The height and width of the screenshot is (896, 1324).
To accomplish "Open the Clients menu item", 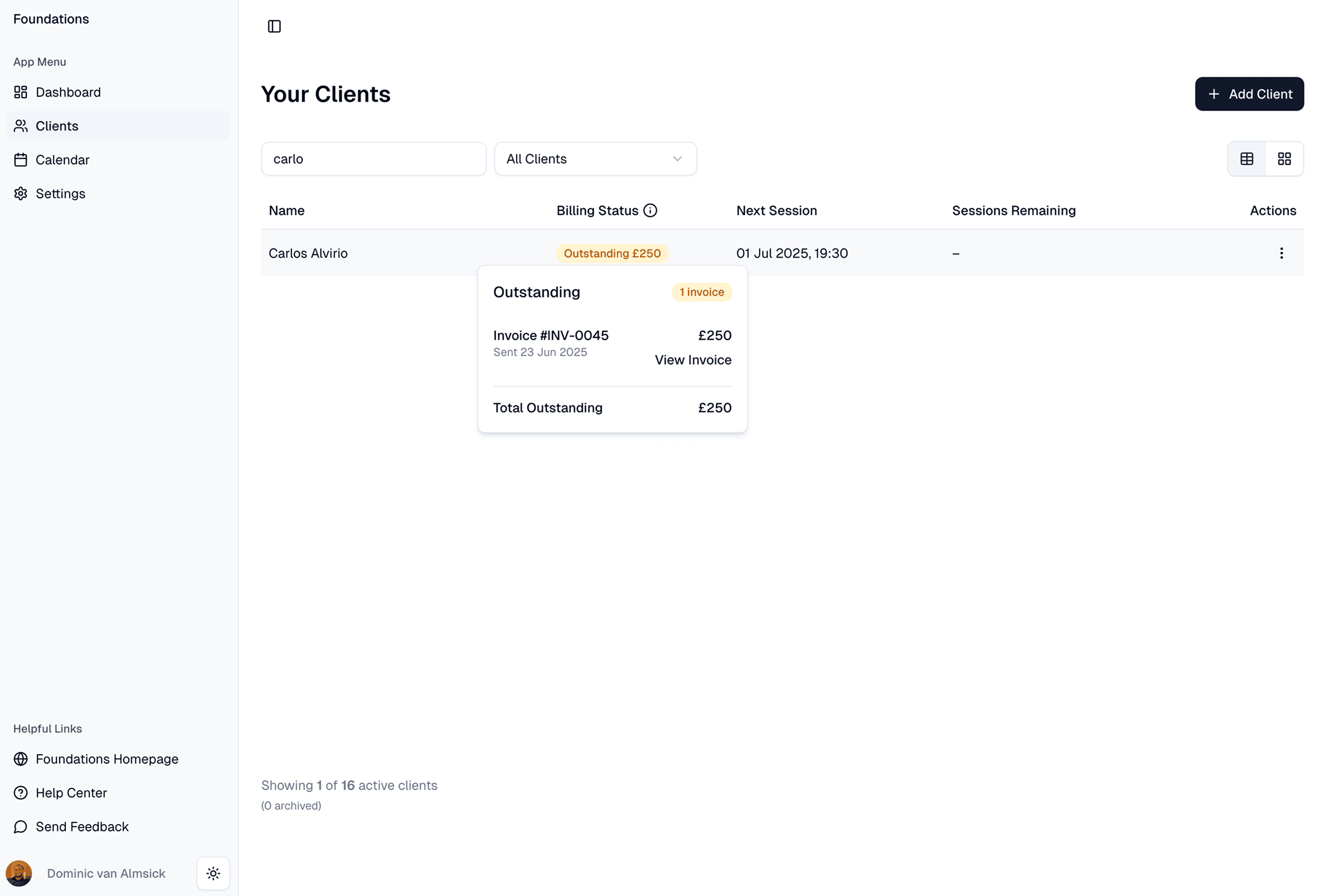I will coord(57,126).
